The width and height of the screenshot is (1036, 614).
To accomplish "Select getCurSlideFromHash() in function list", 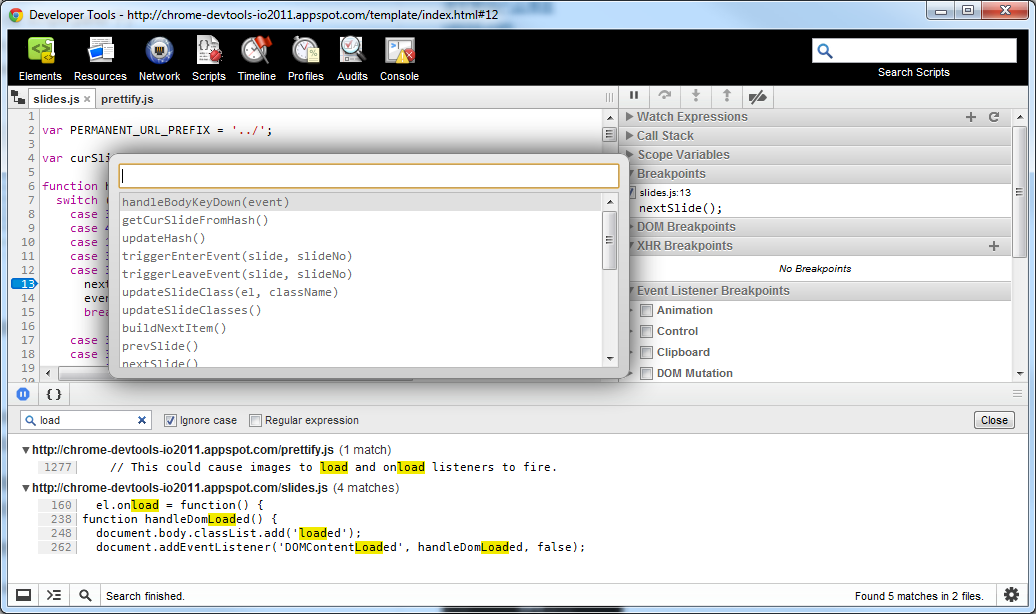I will [x=360, y=220].
